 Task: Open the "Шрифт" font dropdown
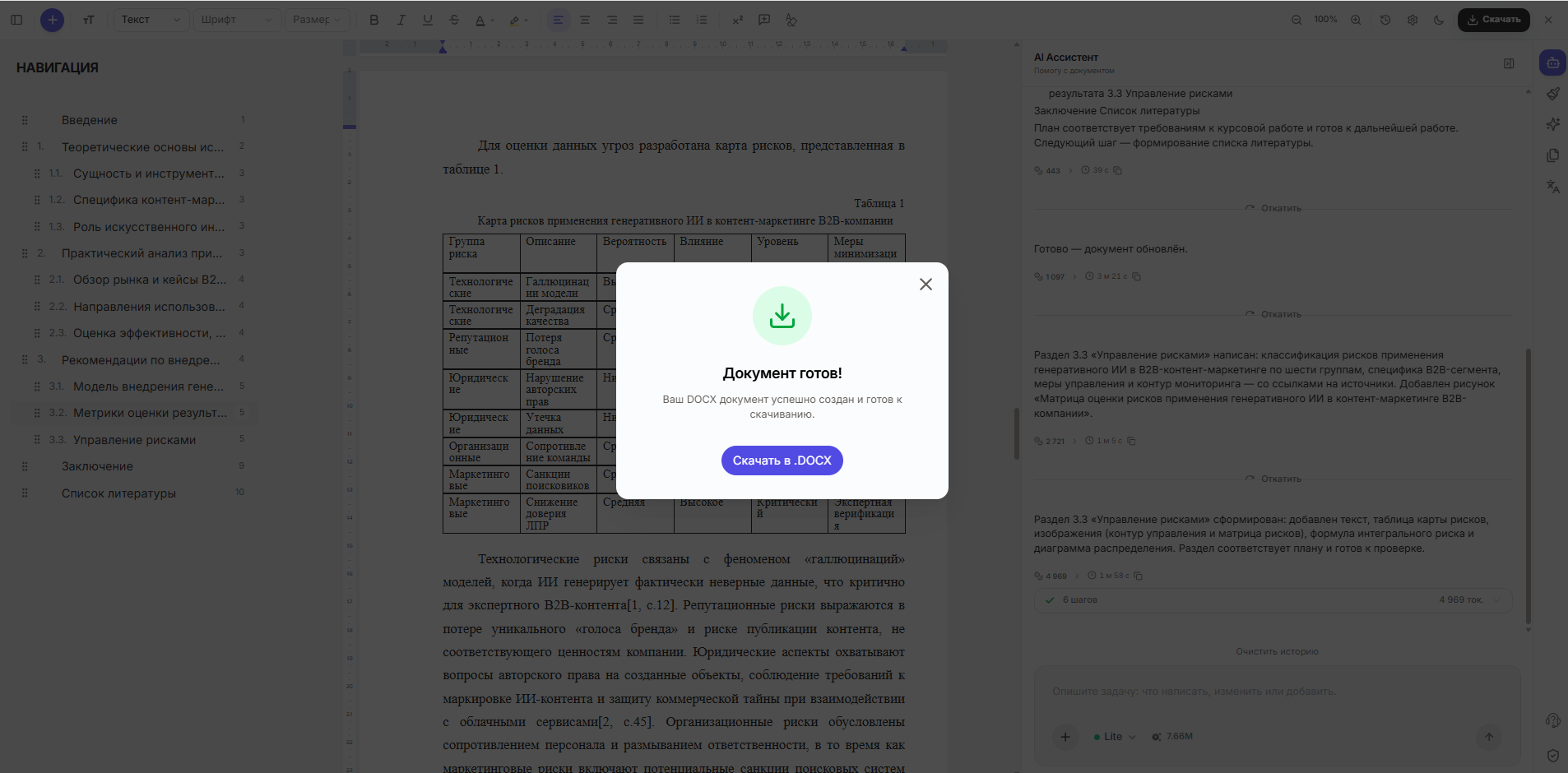pos(236,20)
